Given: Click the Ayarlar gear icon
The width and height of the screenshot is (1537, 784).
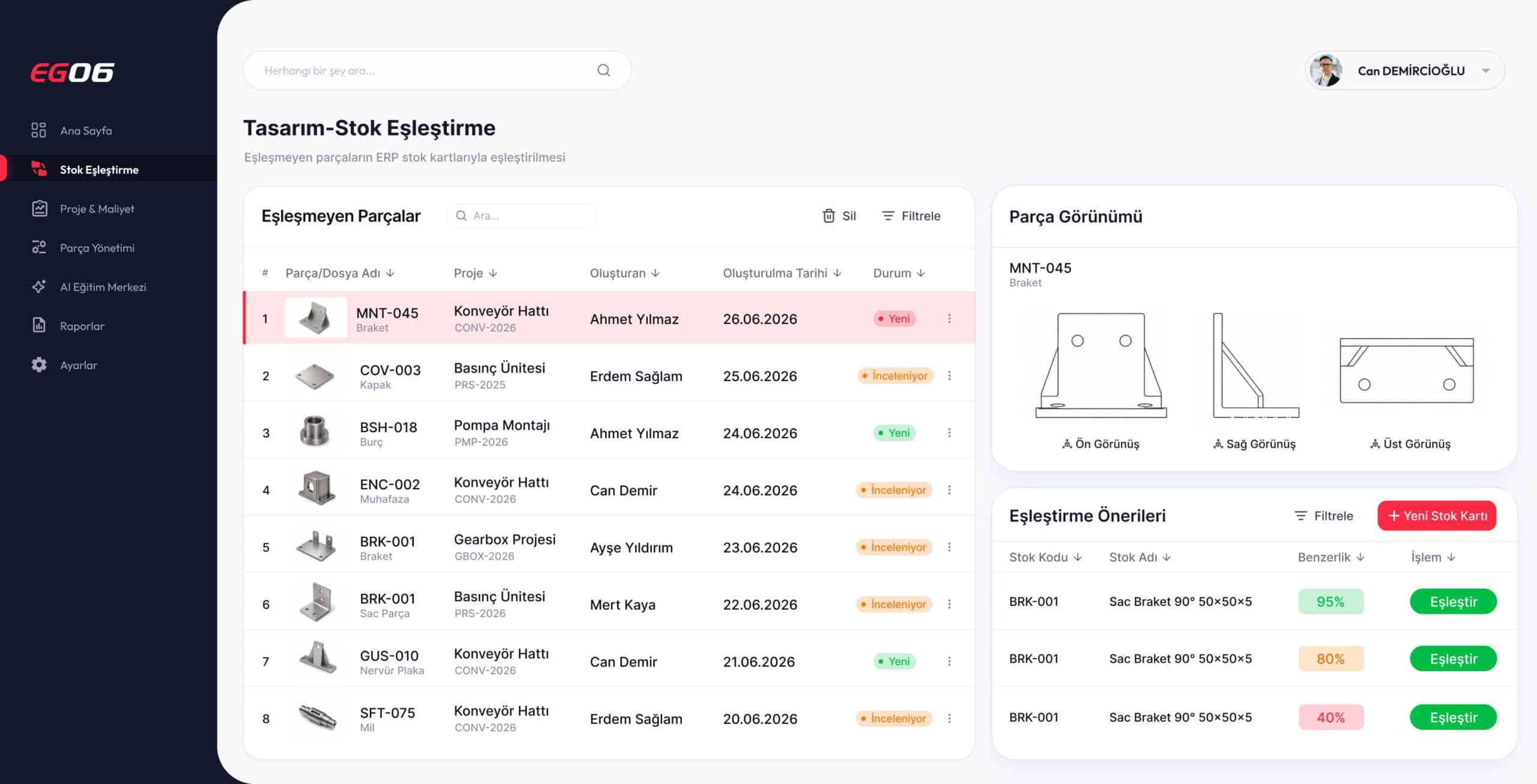Looking at the screenshot, I should 39,364.
